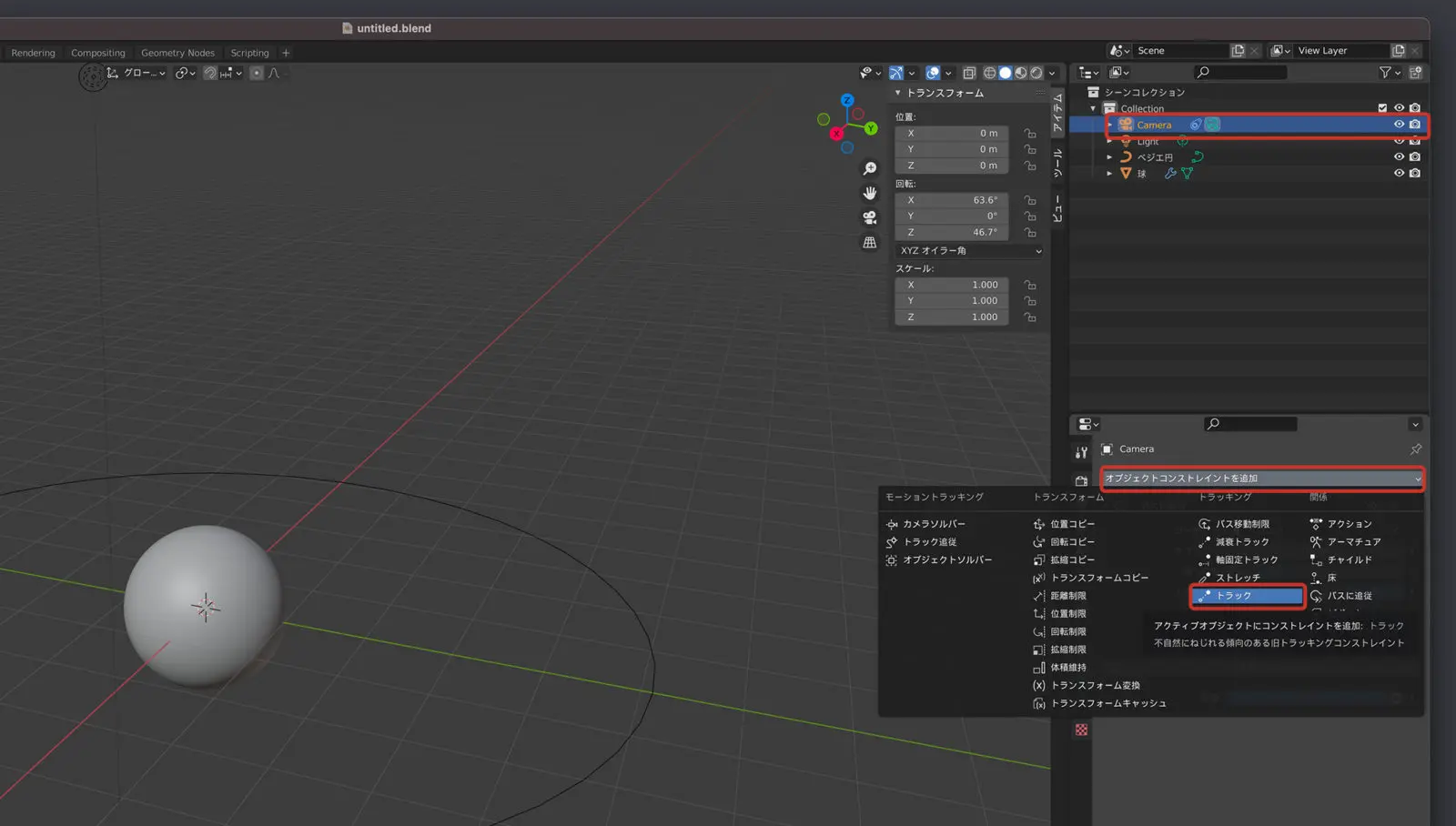Viewport: 1456px width, 826px height.
Task: Click the scale Z 1.000 field
Action: pyautogui.click(x=952, y=317)
